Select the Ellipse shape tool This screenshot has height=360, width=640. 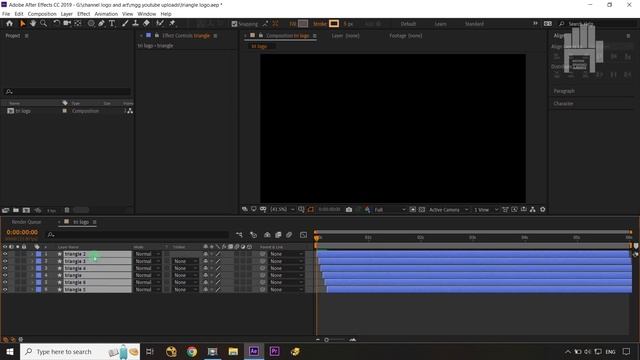(91, 24)
